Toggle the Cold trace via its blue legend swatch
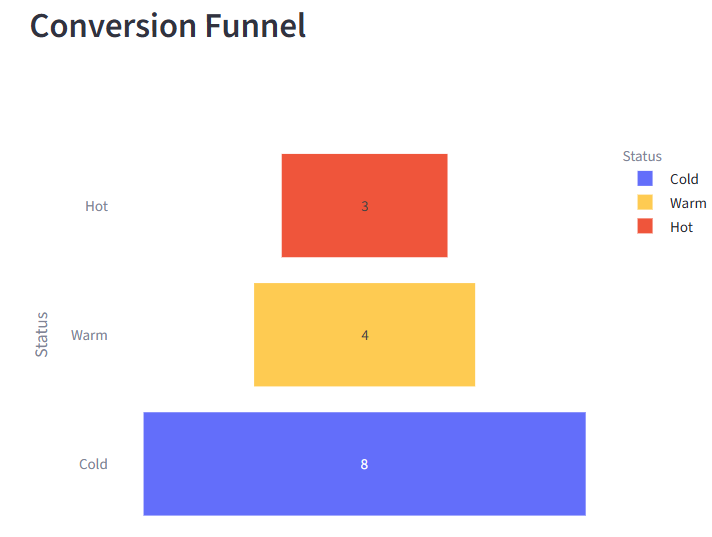The image size is (712, 537). click(x=645, y=179)
